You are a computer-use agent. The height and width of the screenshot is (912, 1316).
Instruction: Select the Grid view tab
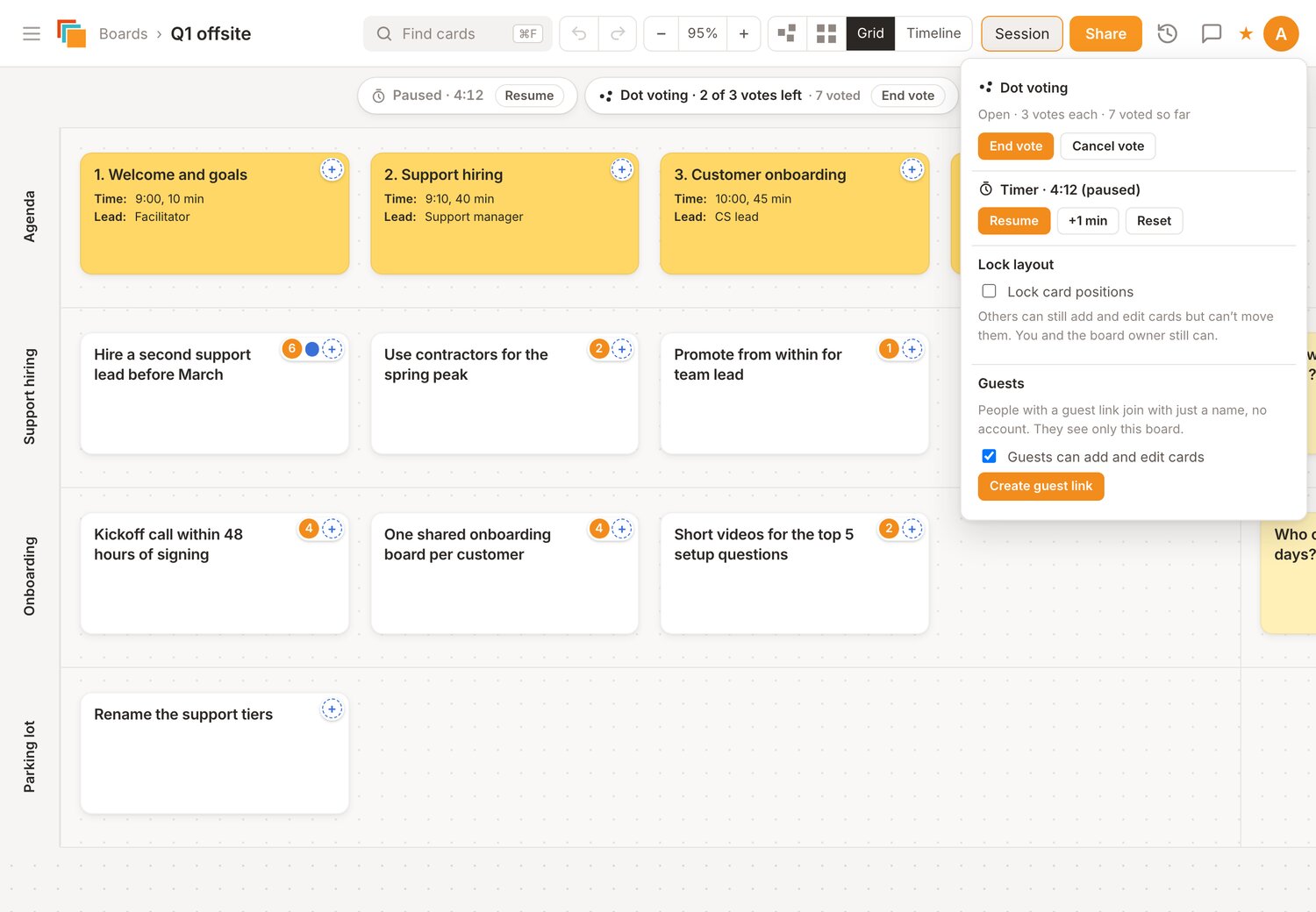[x=870, y=33]
